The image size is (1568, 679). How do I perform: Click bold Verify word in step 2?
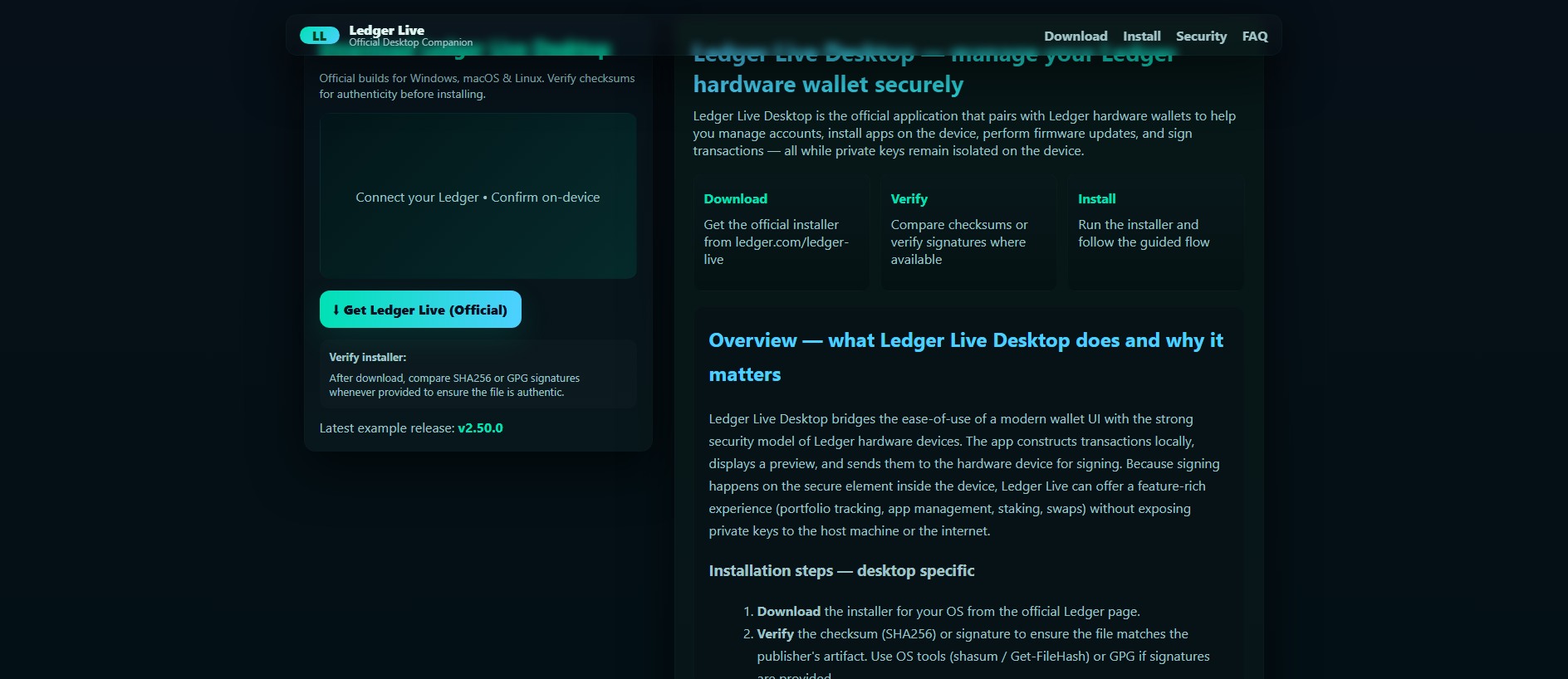775,633
